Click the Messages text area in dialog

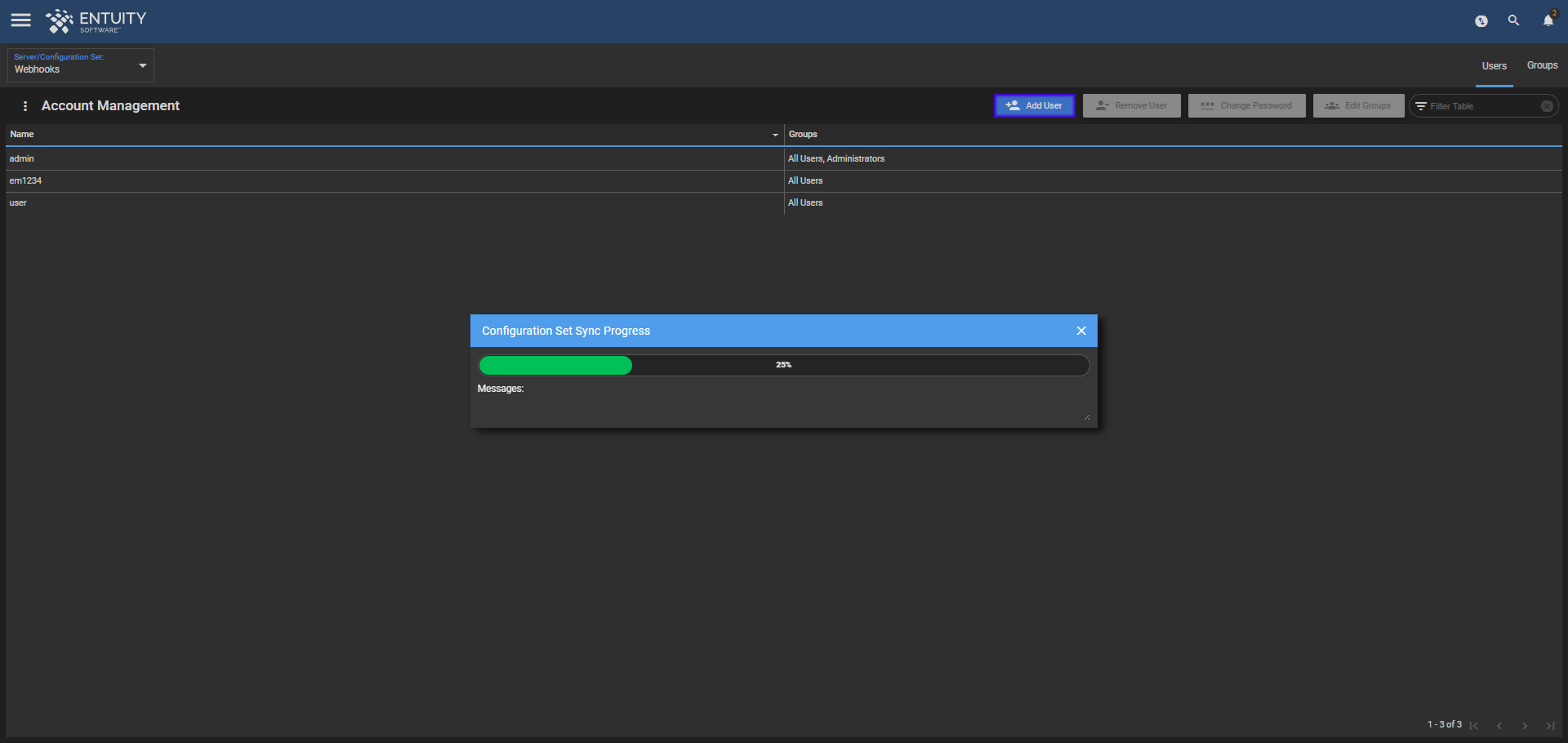point(784,410)
